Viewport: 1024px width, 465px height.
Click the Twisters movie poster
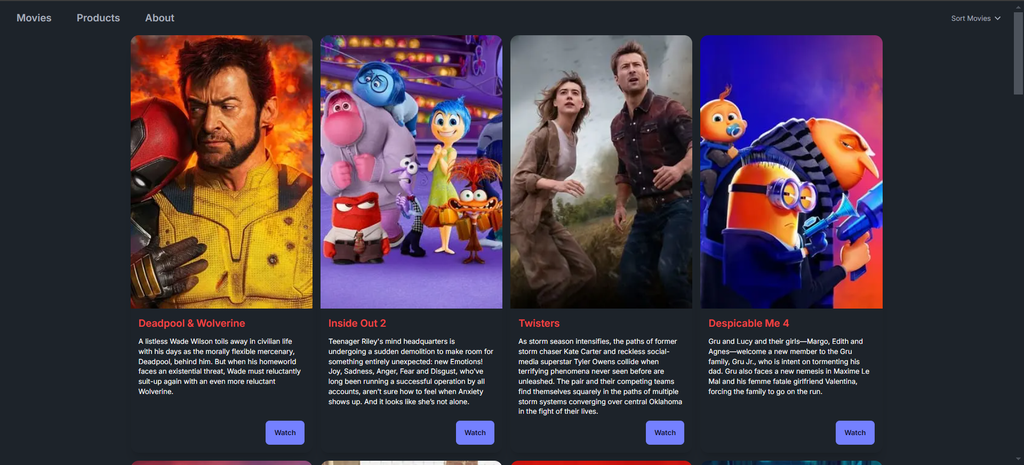tap(601, 172)
